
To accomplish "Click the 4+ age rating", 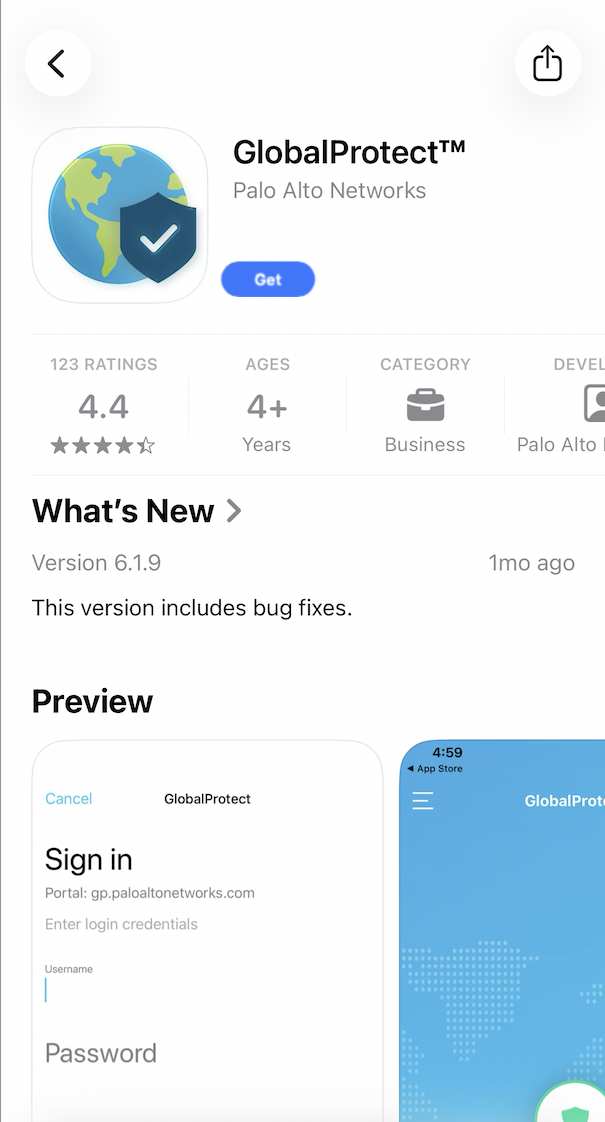I will click(267, 406).
